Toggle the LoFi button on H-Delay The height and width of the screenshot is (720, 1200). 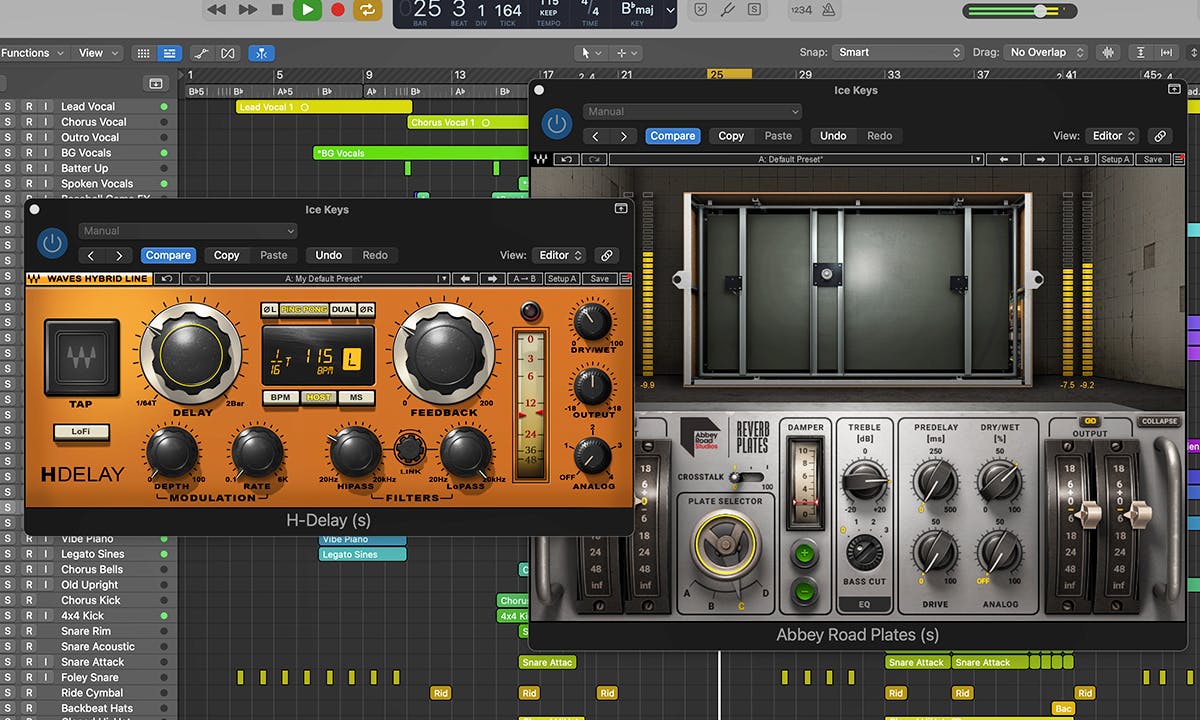tap(82, 432)
